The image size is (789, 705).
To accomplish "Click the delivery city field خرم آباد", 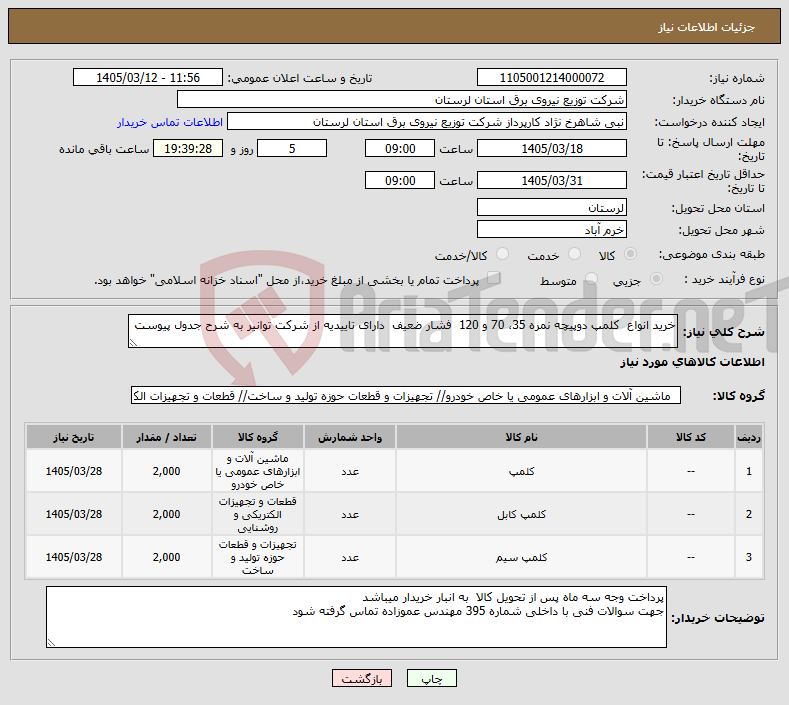I will 551,229.
